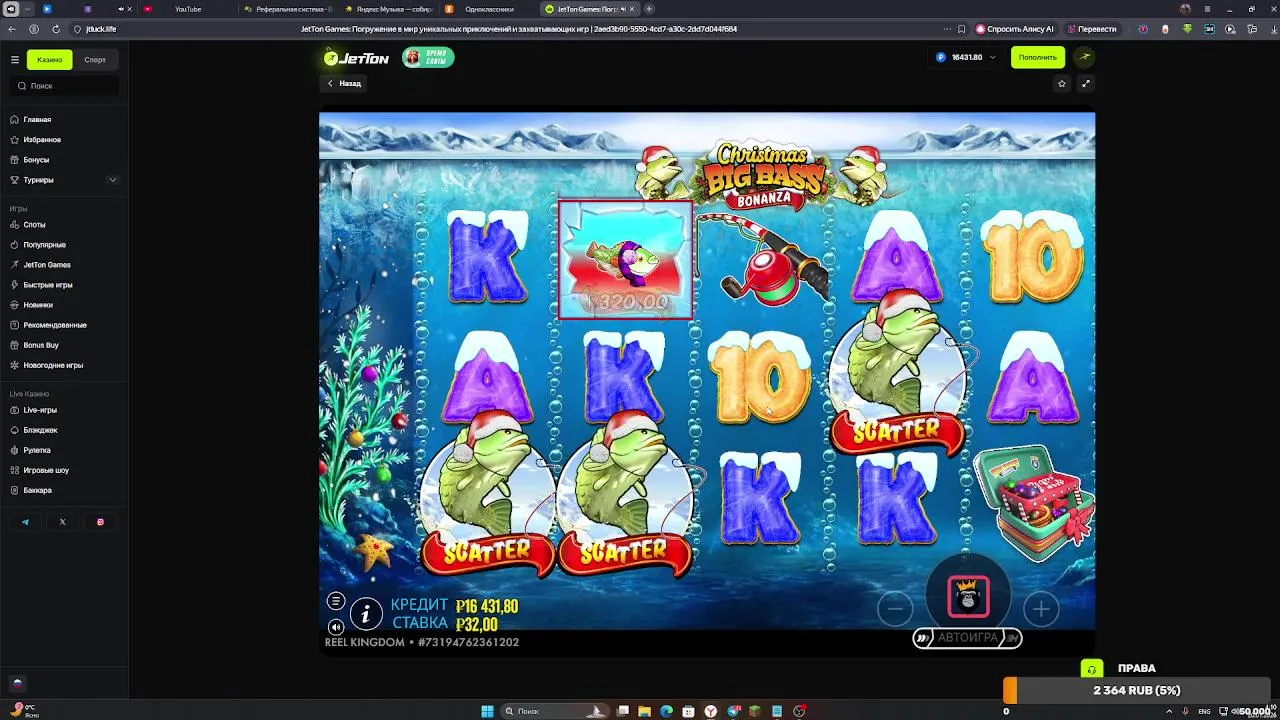Start АВТОИГРА autoplay
This screenshot has height=720, width=1280.
click(967, 638)
